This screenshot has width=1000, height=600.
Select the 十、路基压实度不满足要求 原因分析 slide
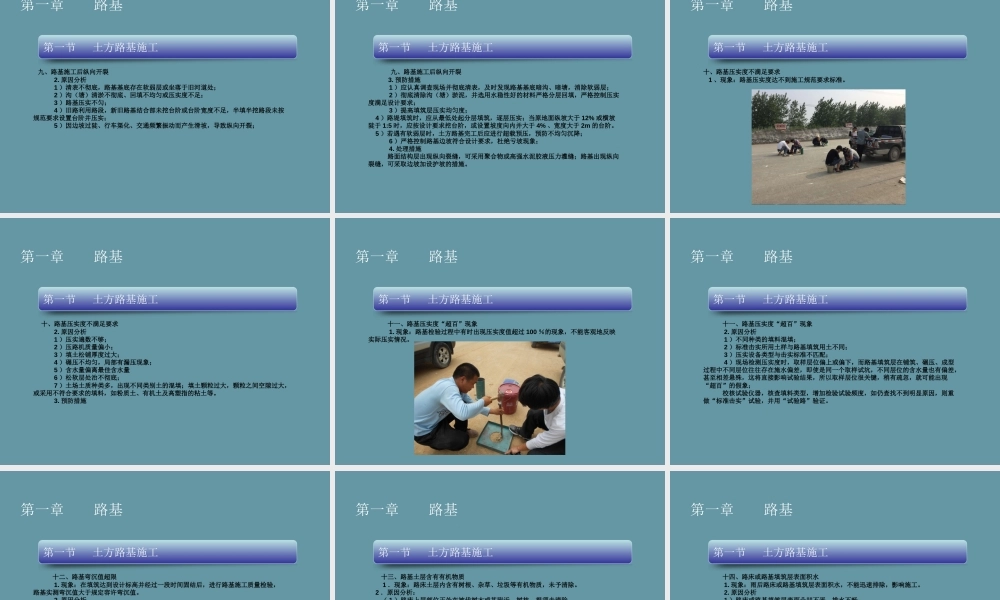point(165,341)
